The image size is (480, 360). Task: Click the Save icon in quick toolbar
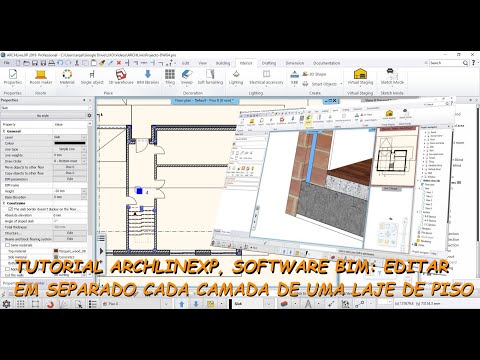tap(35, 63)
